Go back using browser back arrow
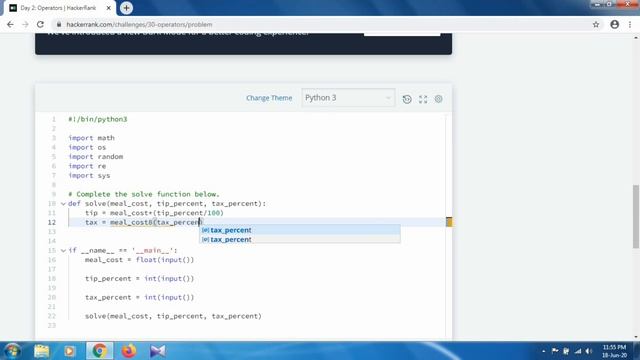Viewport: 640px width, 360px height. click(x=10, y=24)
